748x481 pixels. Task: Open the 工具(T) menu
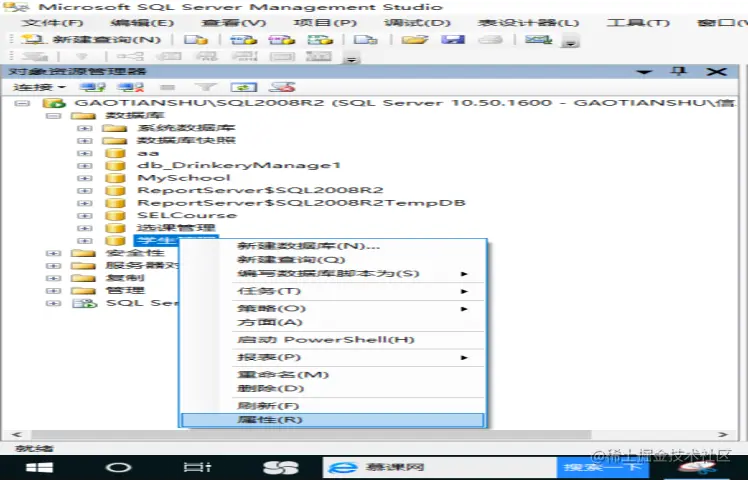638,23
